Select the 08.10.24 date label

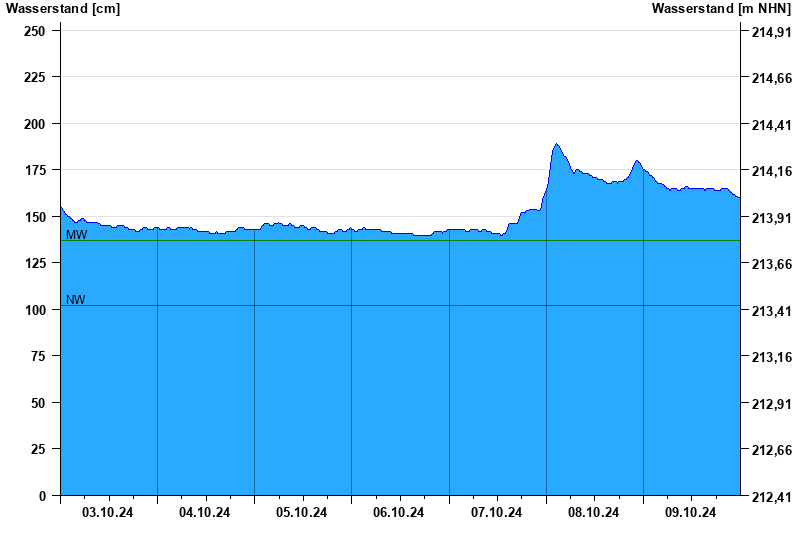[593, 512]
